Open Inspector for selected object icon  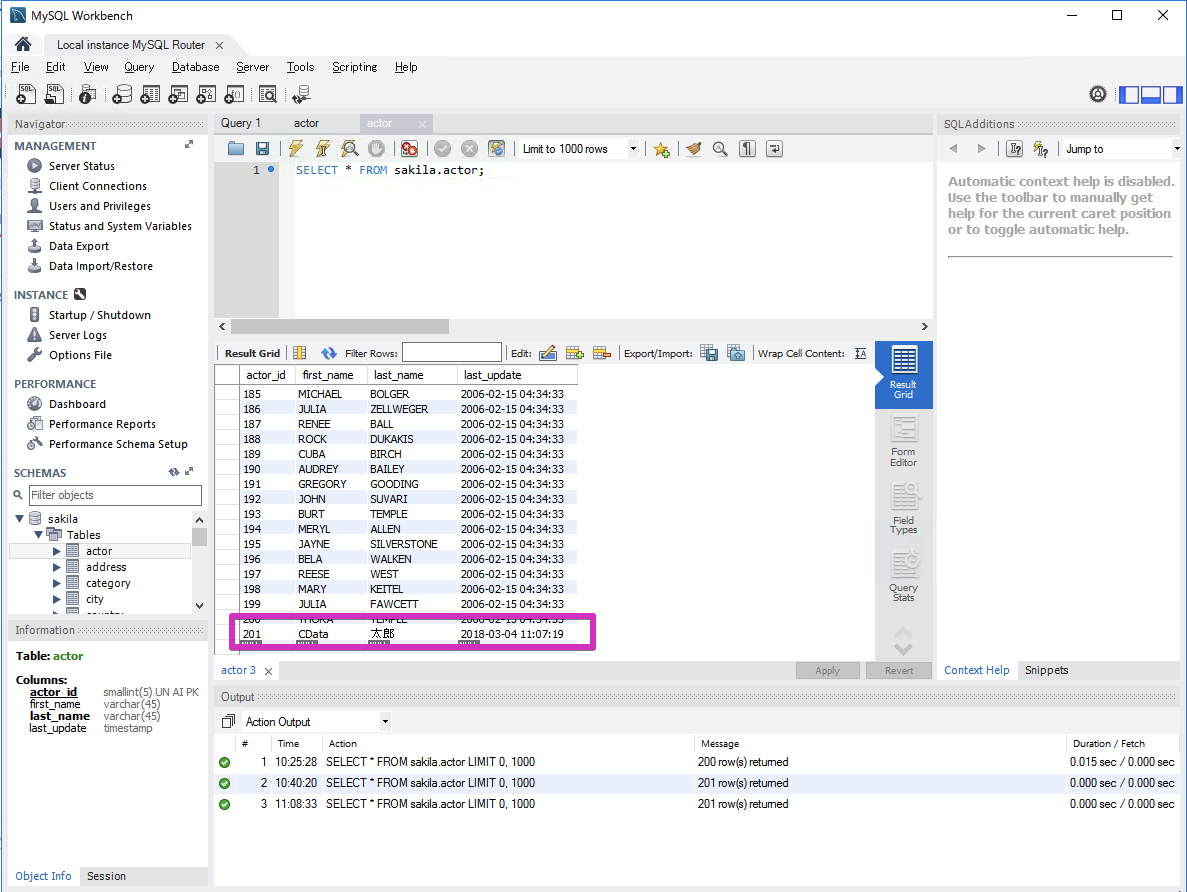point(88,94)
